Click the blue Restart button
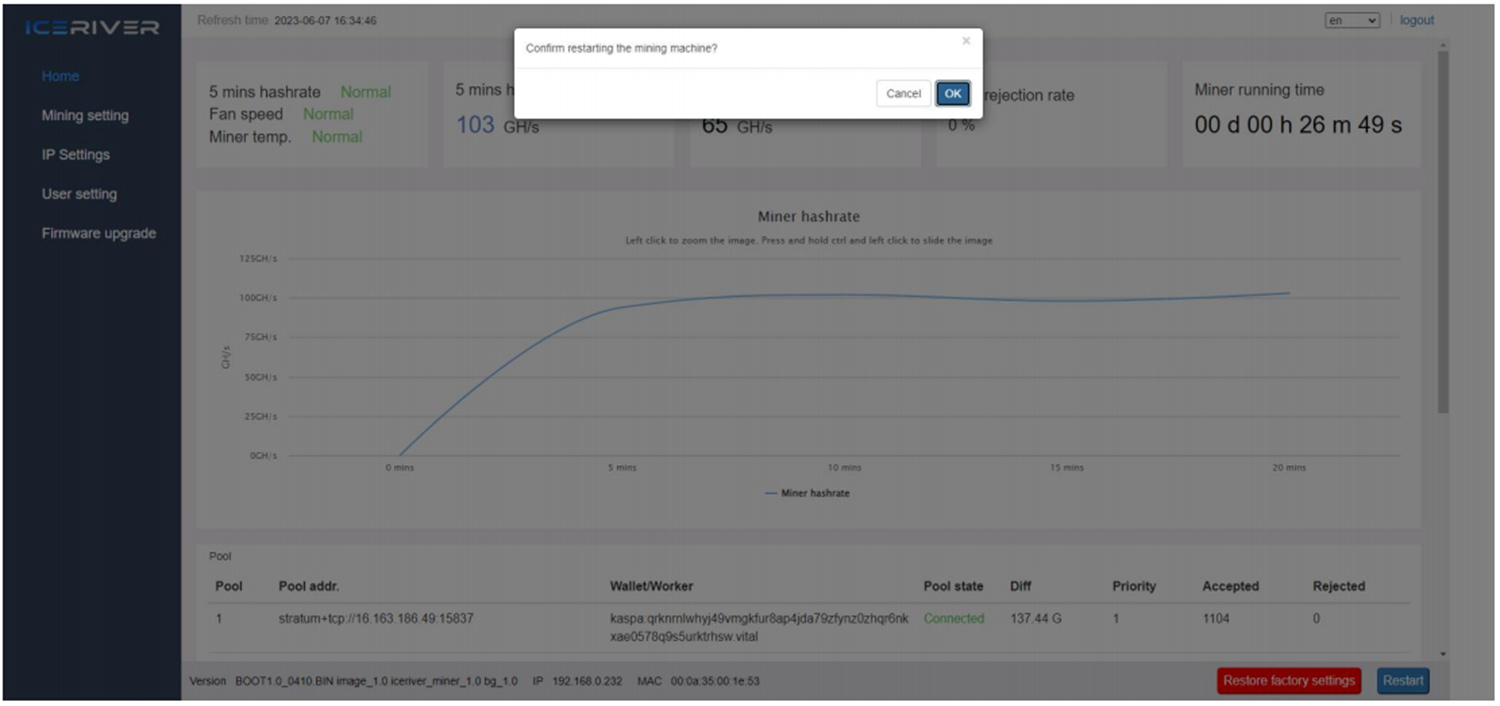This screenshot has width=1500, height=706. (1403, 681)
